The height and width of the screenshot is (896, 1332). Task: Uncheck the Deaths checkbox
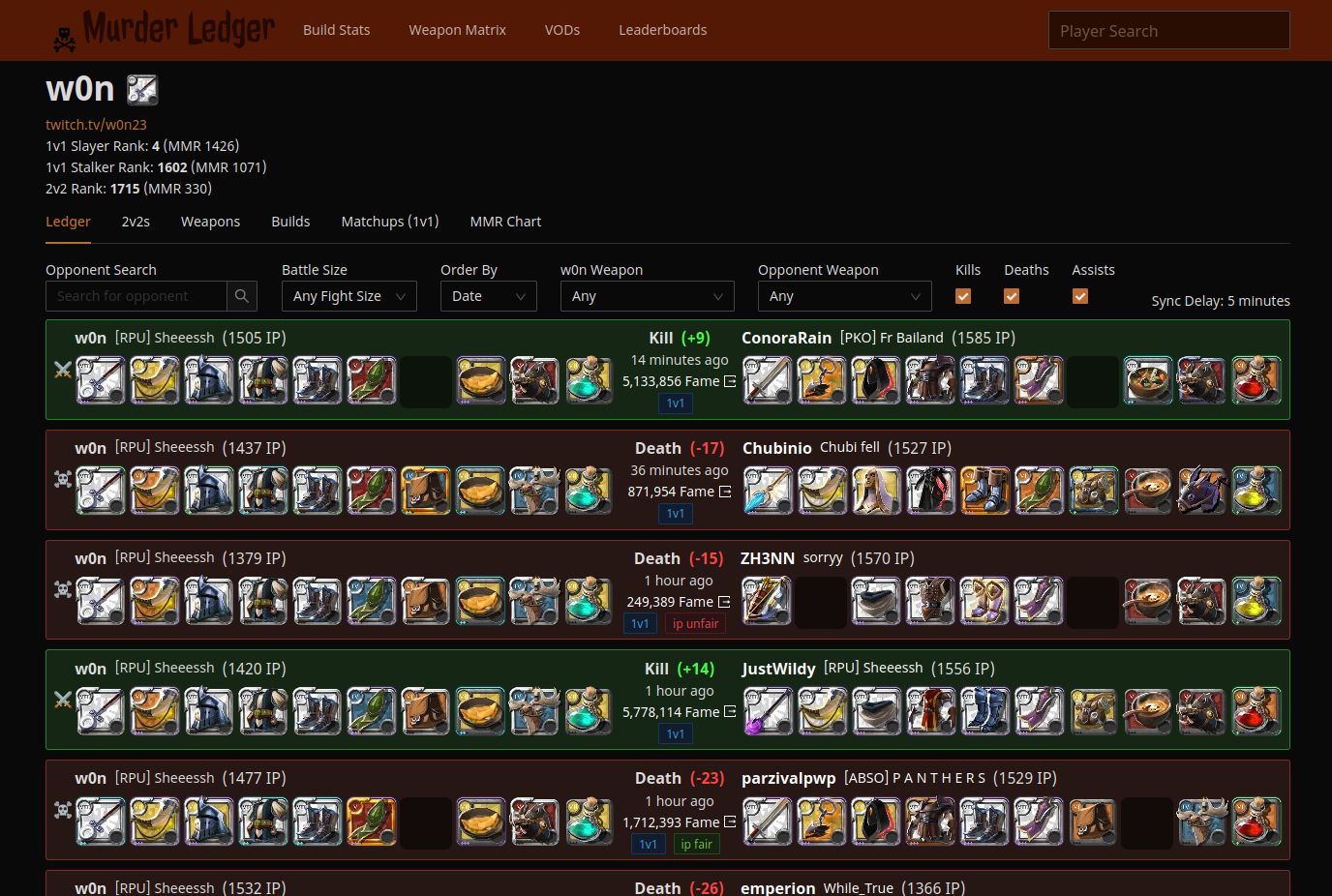[x=1012, y=296]
